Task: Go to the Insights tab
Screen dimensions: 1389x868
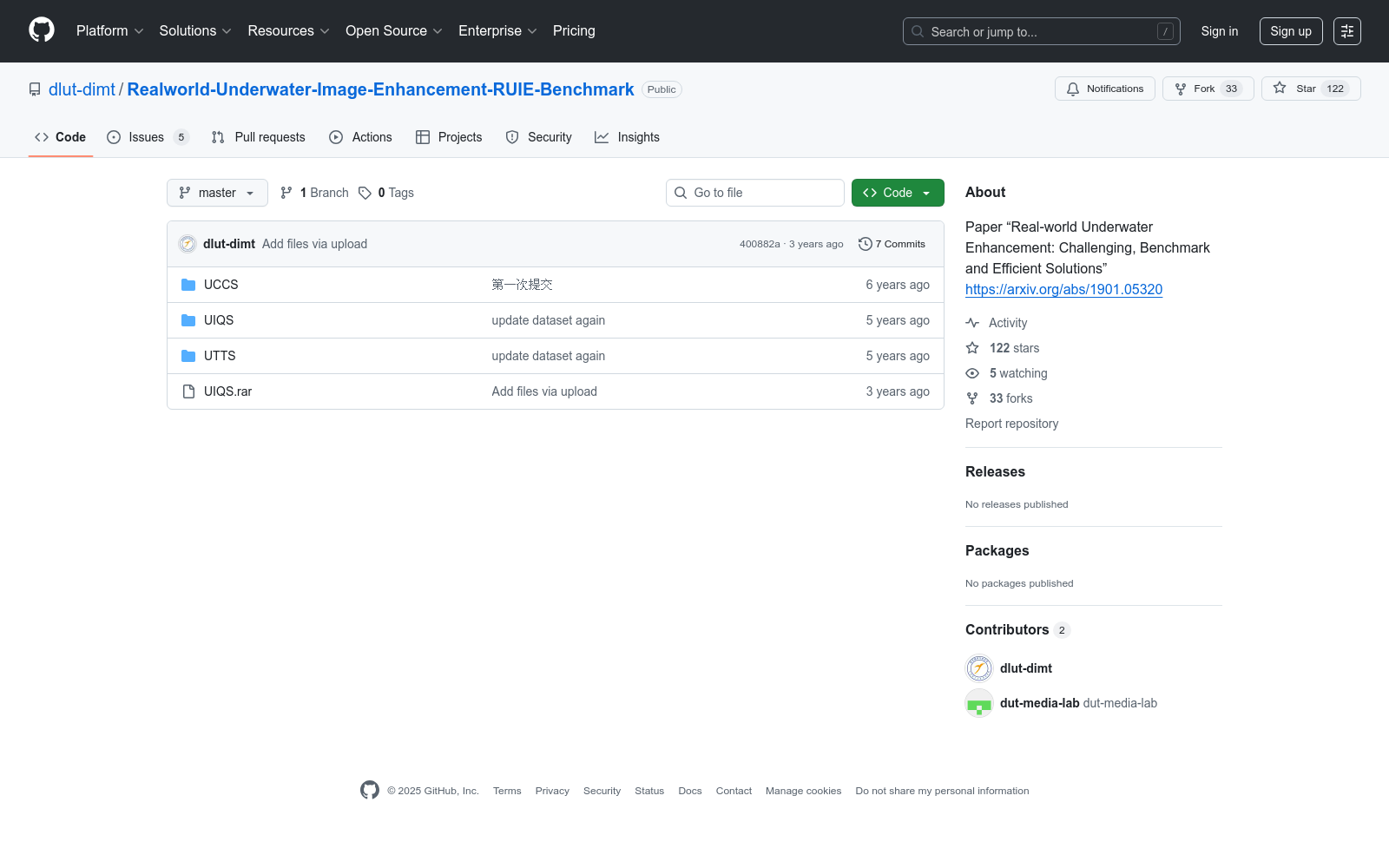Action: tap(627, 137)
